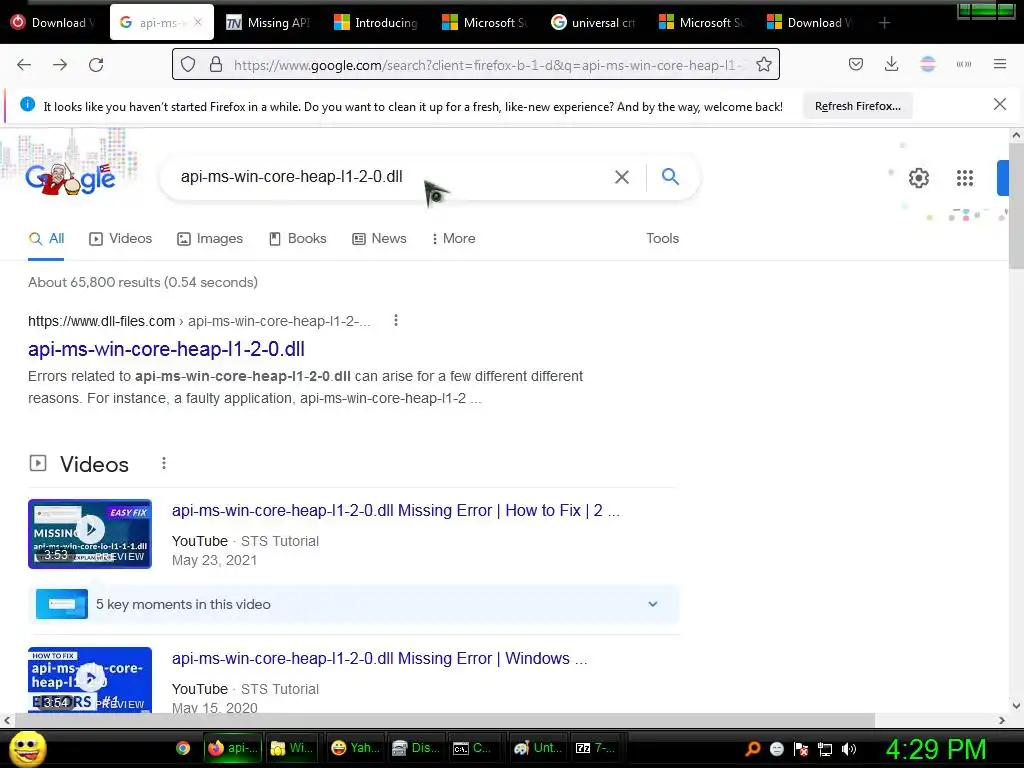This screenshot has width=1024, height=768.
Task: Reload the current page
Action: pos(96,65)
